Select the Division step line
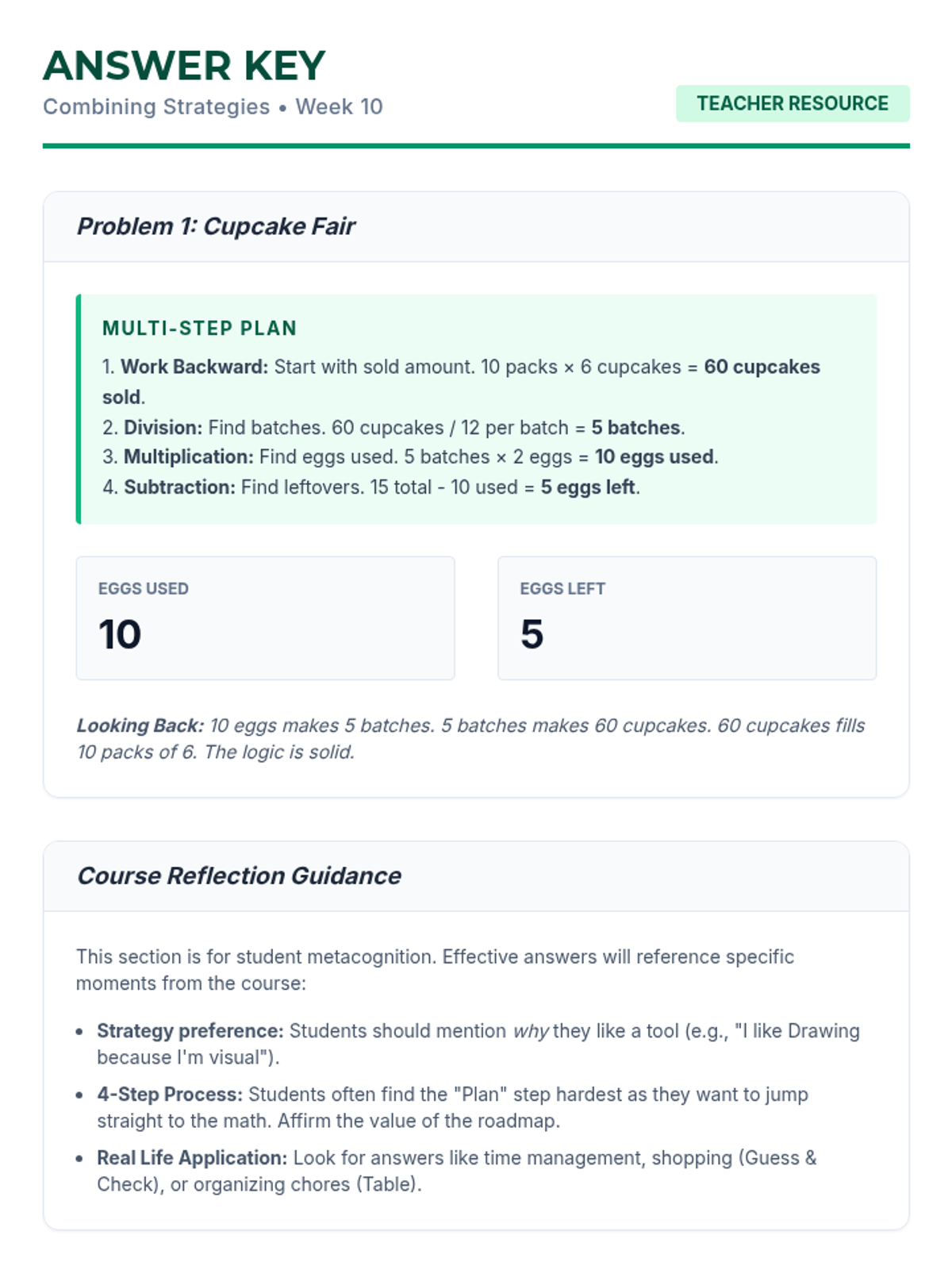This screenshot has height=1270, width=952. 393,428
